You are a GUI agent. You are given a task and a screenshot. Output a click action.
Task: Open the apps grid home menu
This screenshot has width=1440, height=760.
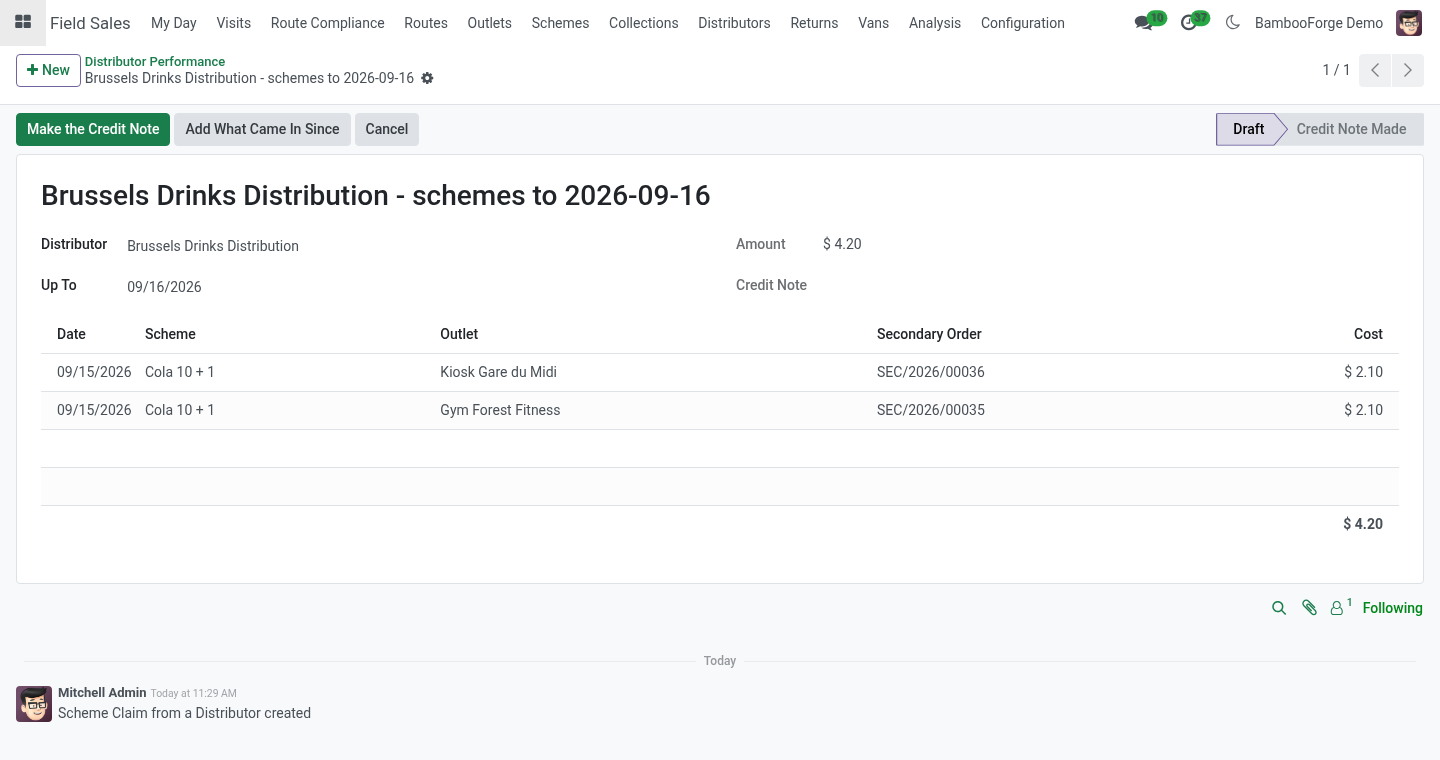click(x=22, y=22)
